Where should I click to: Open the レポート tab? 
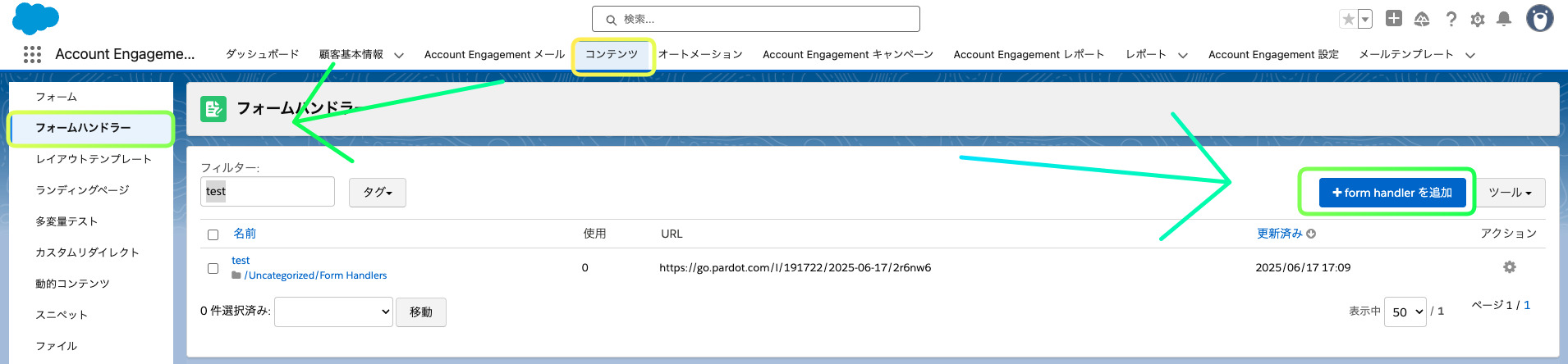tap(1146, 54)
